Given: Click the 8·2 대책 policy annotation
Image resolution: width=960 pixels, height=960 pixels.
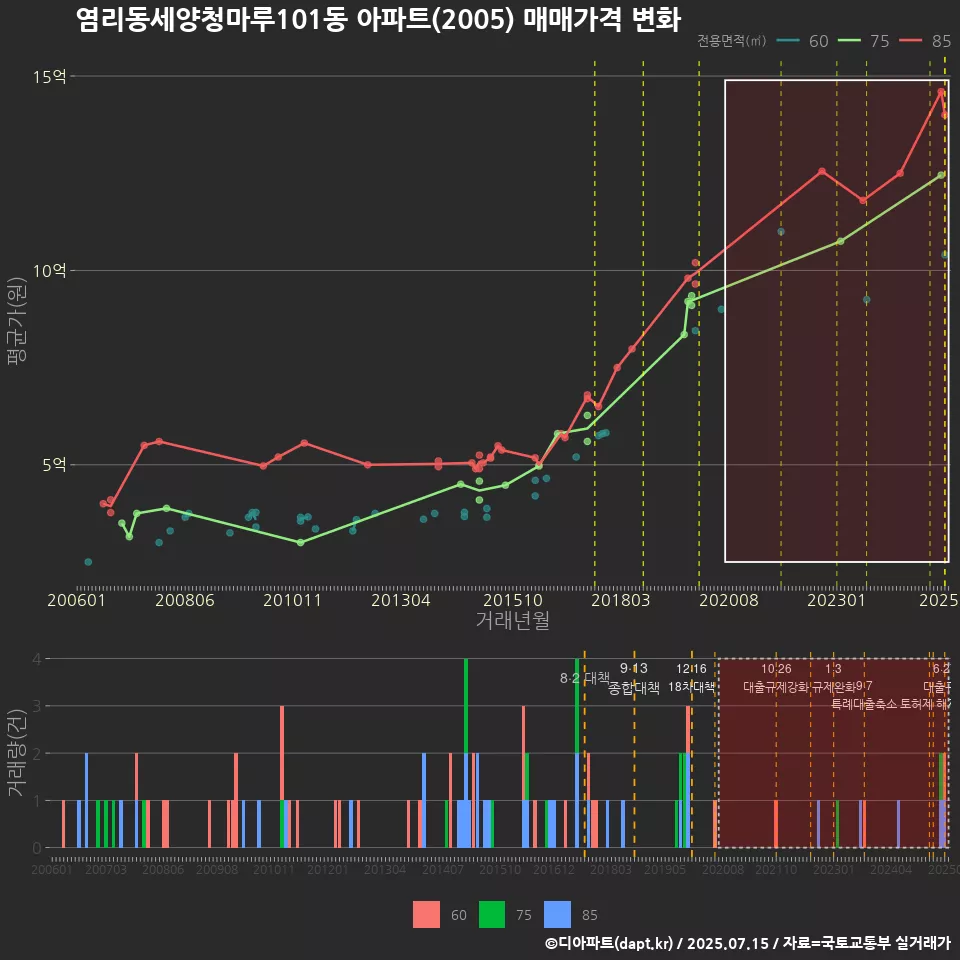Looking at the screenshot, I should [x=585, y=678].
